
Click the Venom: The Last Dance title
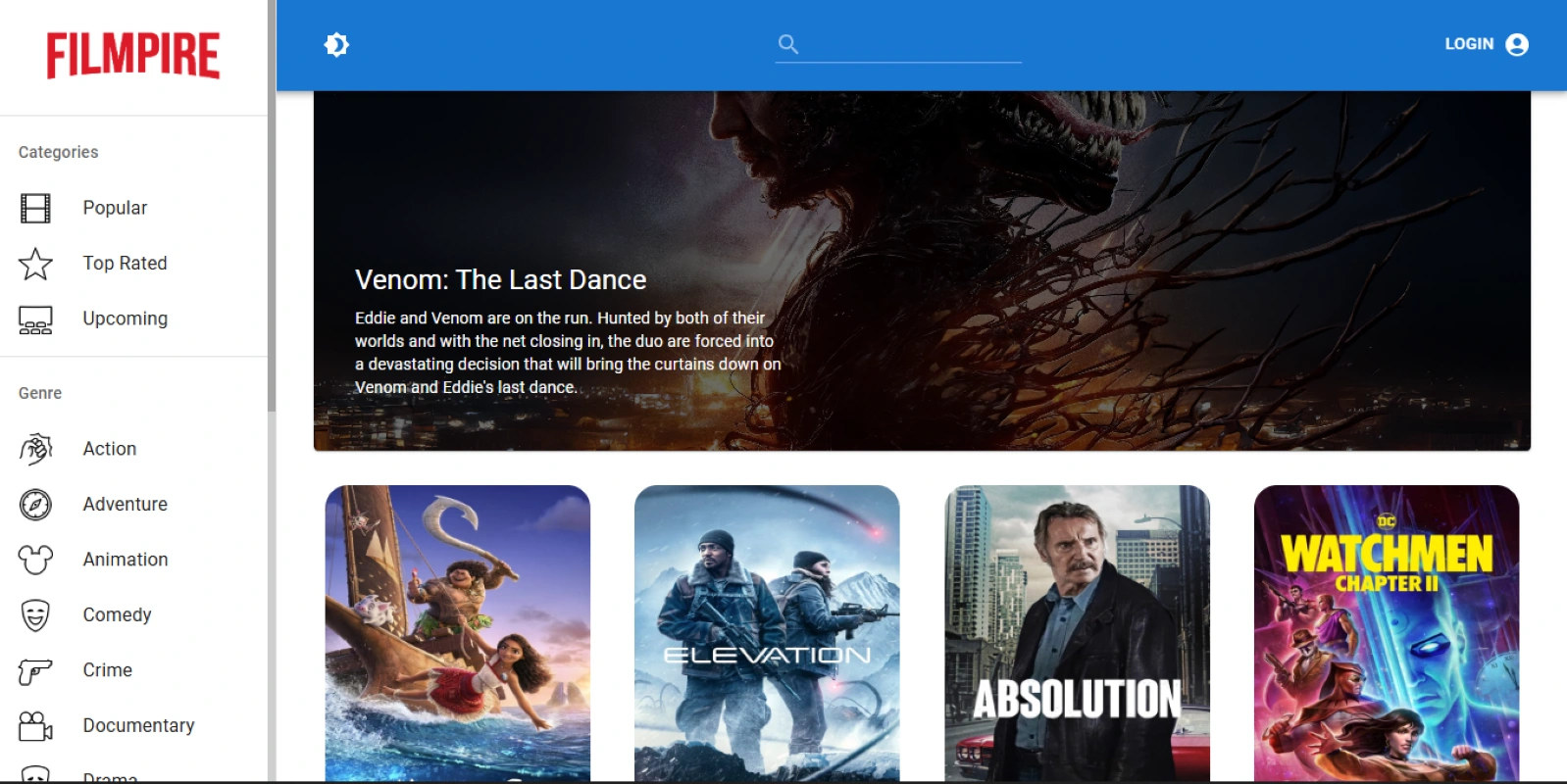(500, 280)
